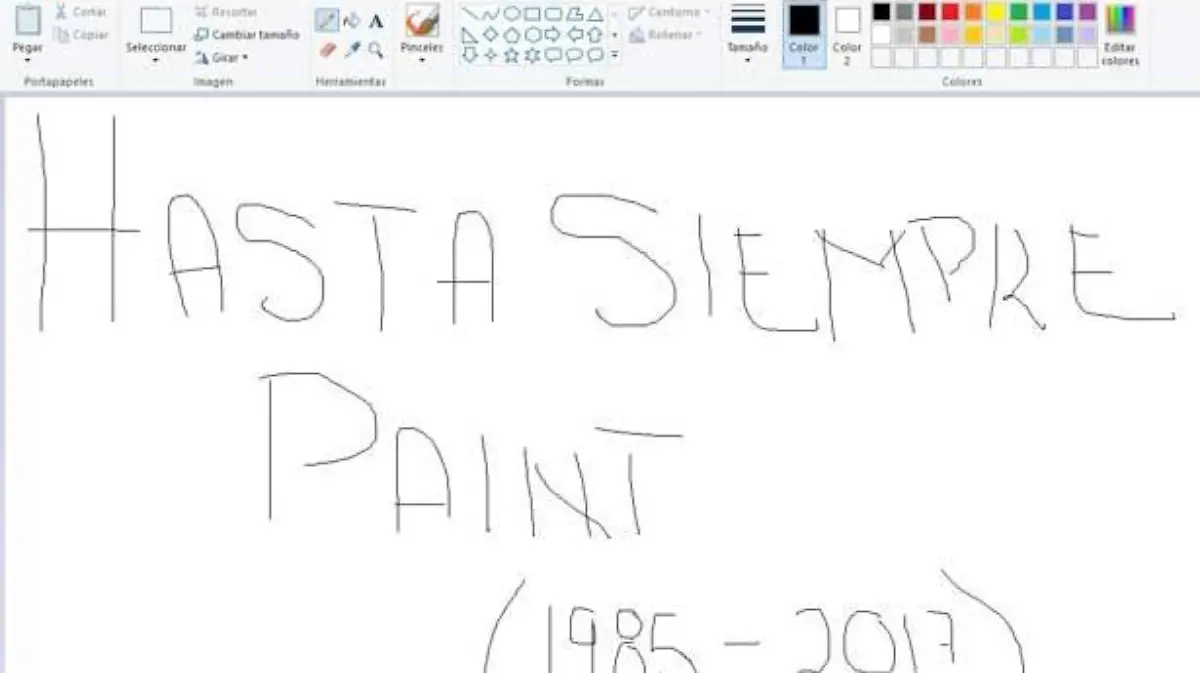Select the Lápiz (pencil) tool
This screenshot has width=1200, height=673.
click(327, 18)
